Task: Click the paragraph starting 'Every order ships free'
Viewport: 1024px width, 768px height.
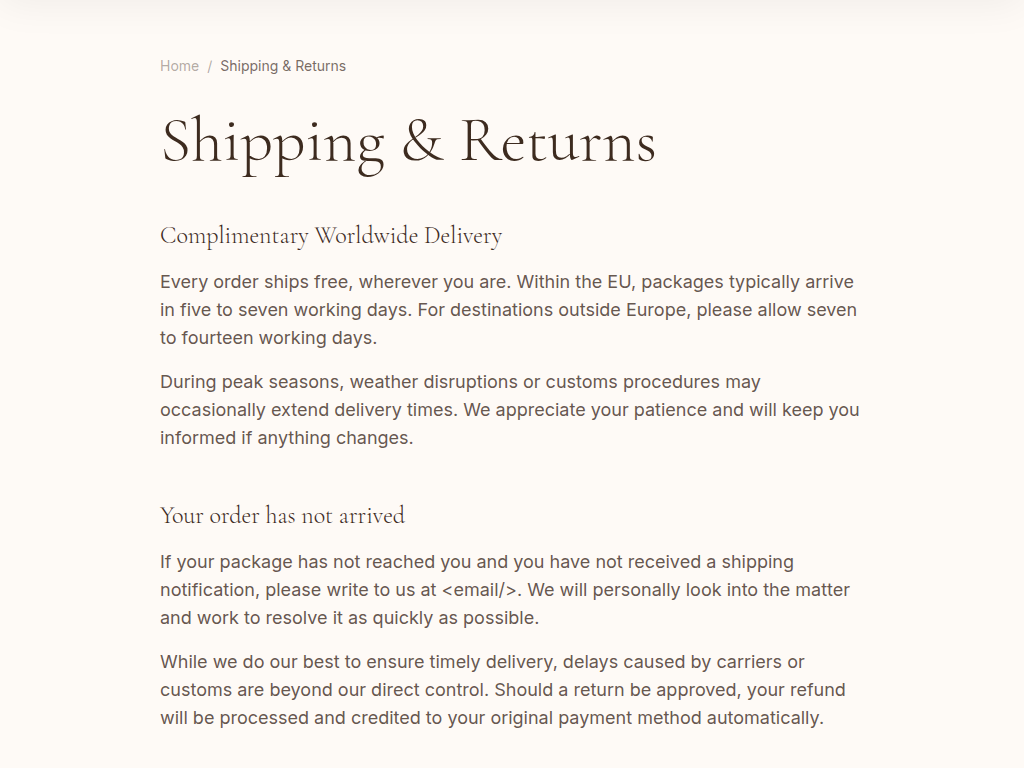Action: [508, 310]
